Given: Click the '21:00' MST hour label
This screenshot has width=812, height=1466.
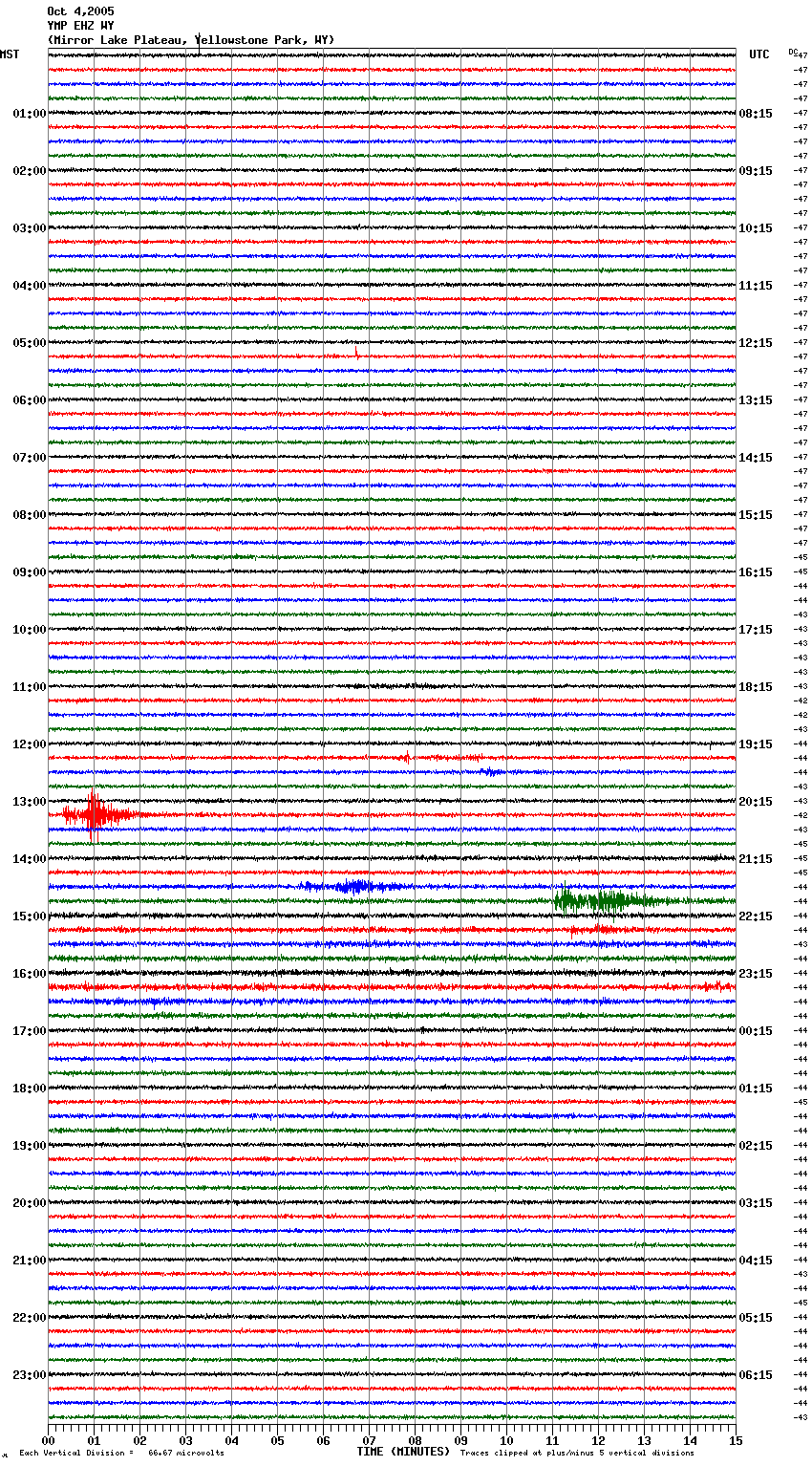Looking at the screenshot, I should tap(30, 1261).
